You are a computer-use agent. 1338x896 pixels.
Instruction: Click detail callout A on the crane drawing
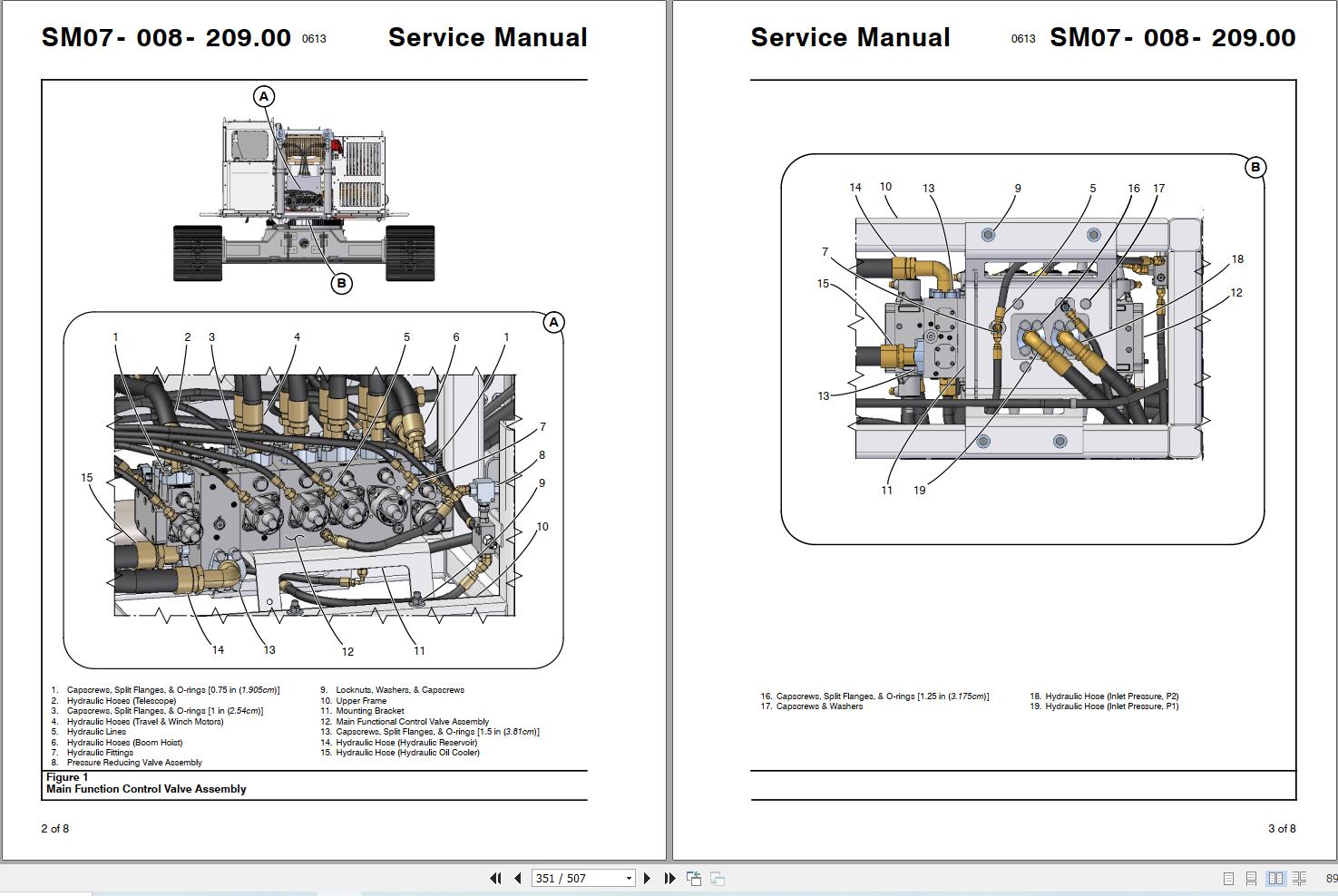coord(264,96)
